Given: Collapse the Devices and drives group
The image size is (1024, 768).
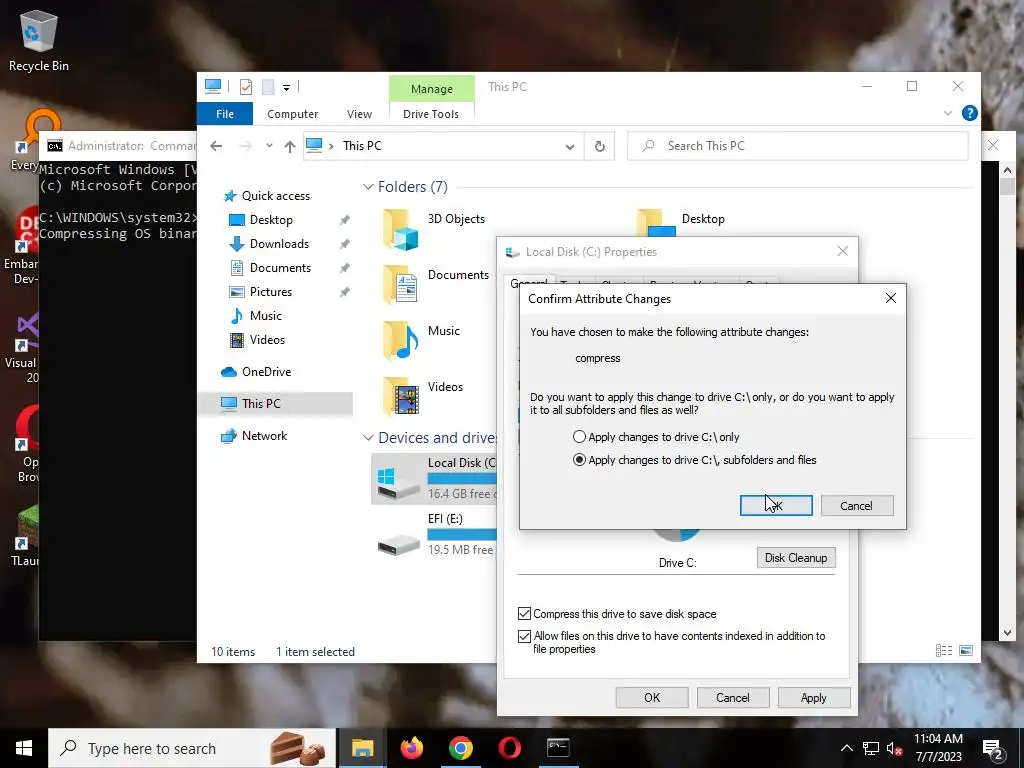Looking at the screenshot, I should [368, 438].
